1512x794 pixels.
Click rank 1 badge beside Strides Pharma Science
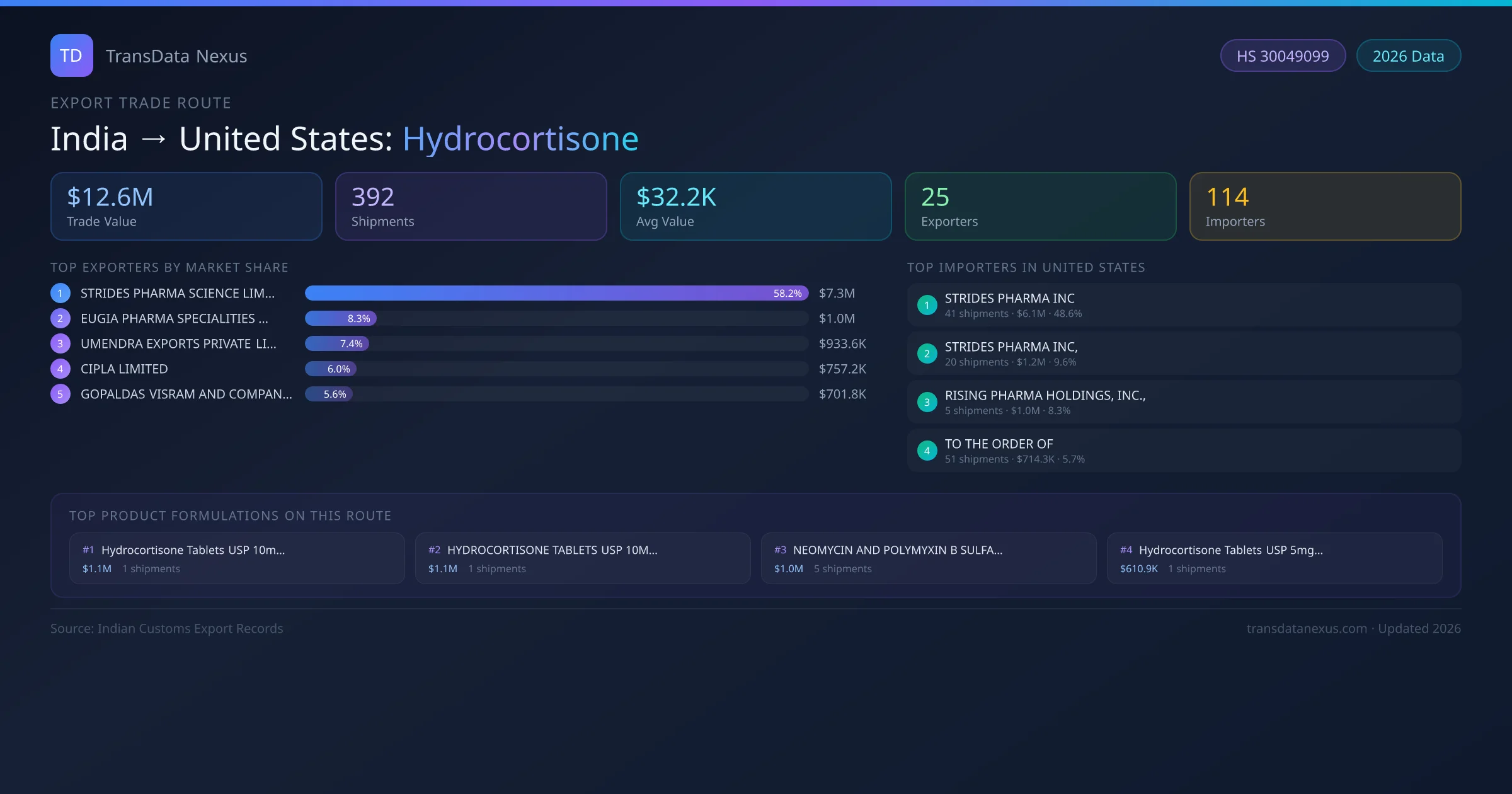[x=60, y=293]
